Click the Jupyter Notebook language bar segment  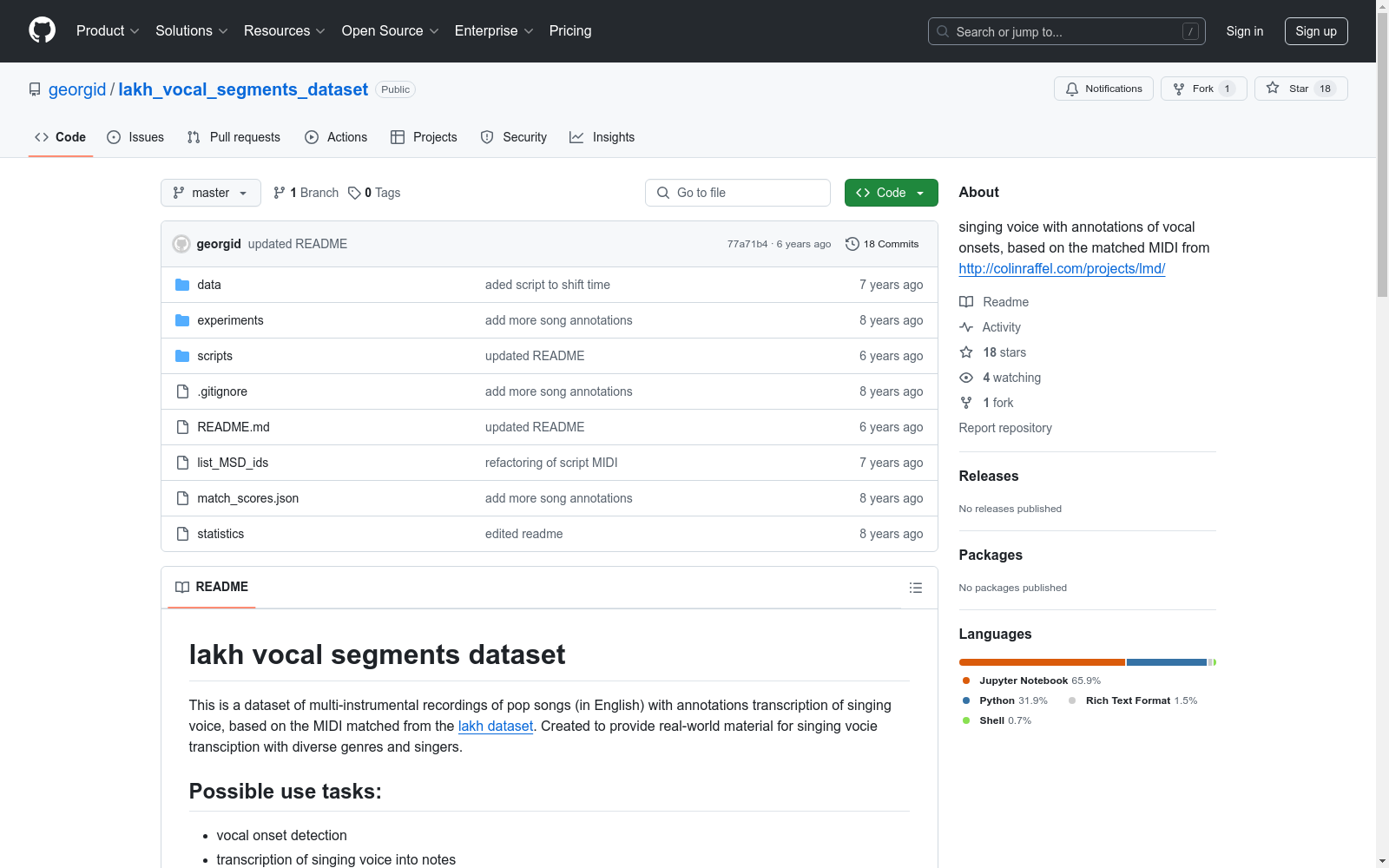point(1042,662)
